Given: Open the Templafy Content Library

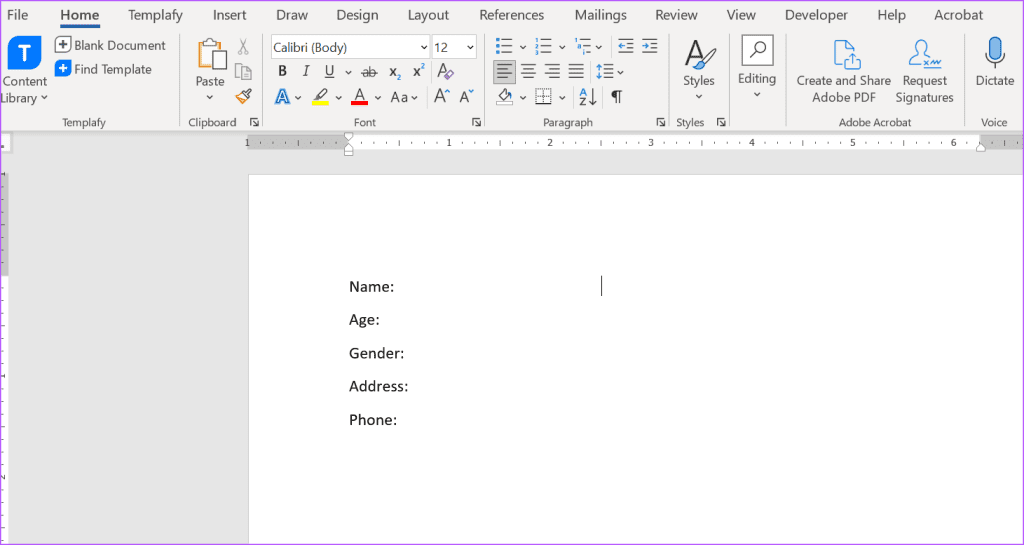Looking at the screenshot, I should (x=24, y=70).
